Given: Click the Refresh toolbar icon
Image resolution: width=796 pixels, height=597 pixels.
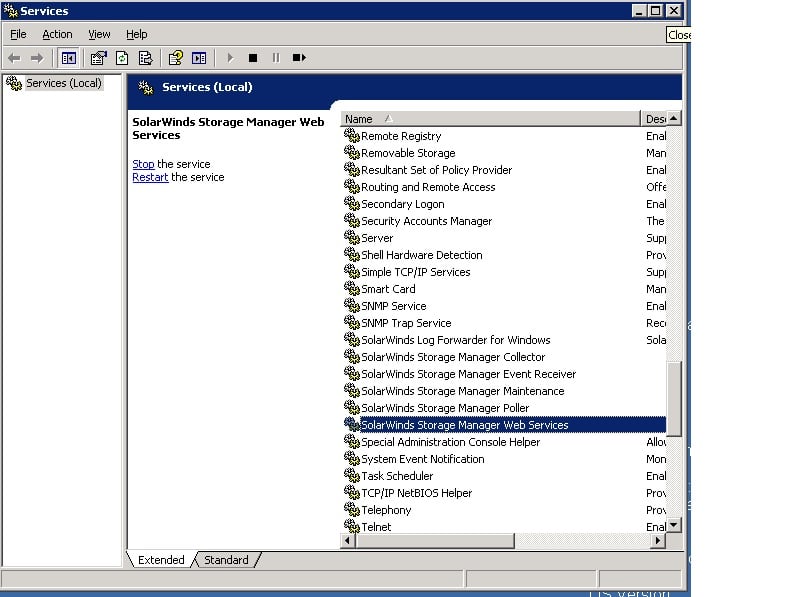Looking at the screenshot, I should (x=122, y=58).
